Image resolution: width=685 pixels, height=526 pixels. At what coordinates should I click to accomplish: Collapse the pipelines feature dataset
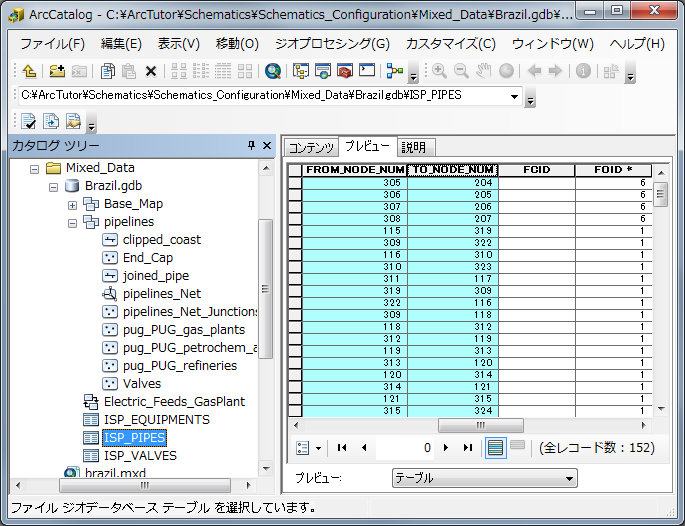click(73, 223)
